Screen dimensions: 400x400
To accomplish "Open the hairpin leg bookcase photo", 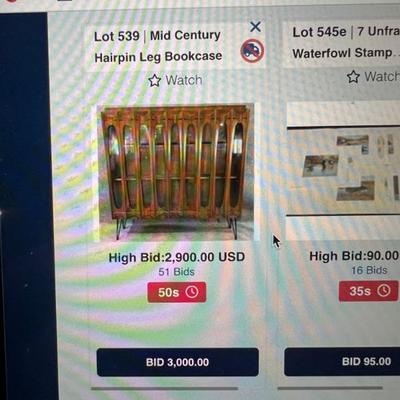I will (x=177, y=172).
